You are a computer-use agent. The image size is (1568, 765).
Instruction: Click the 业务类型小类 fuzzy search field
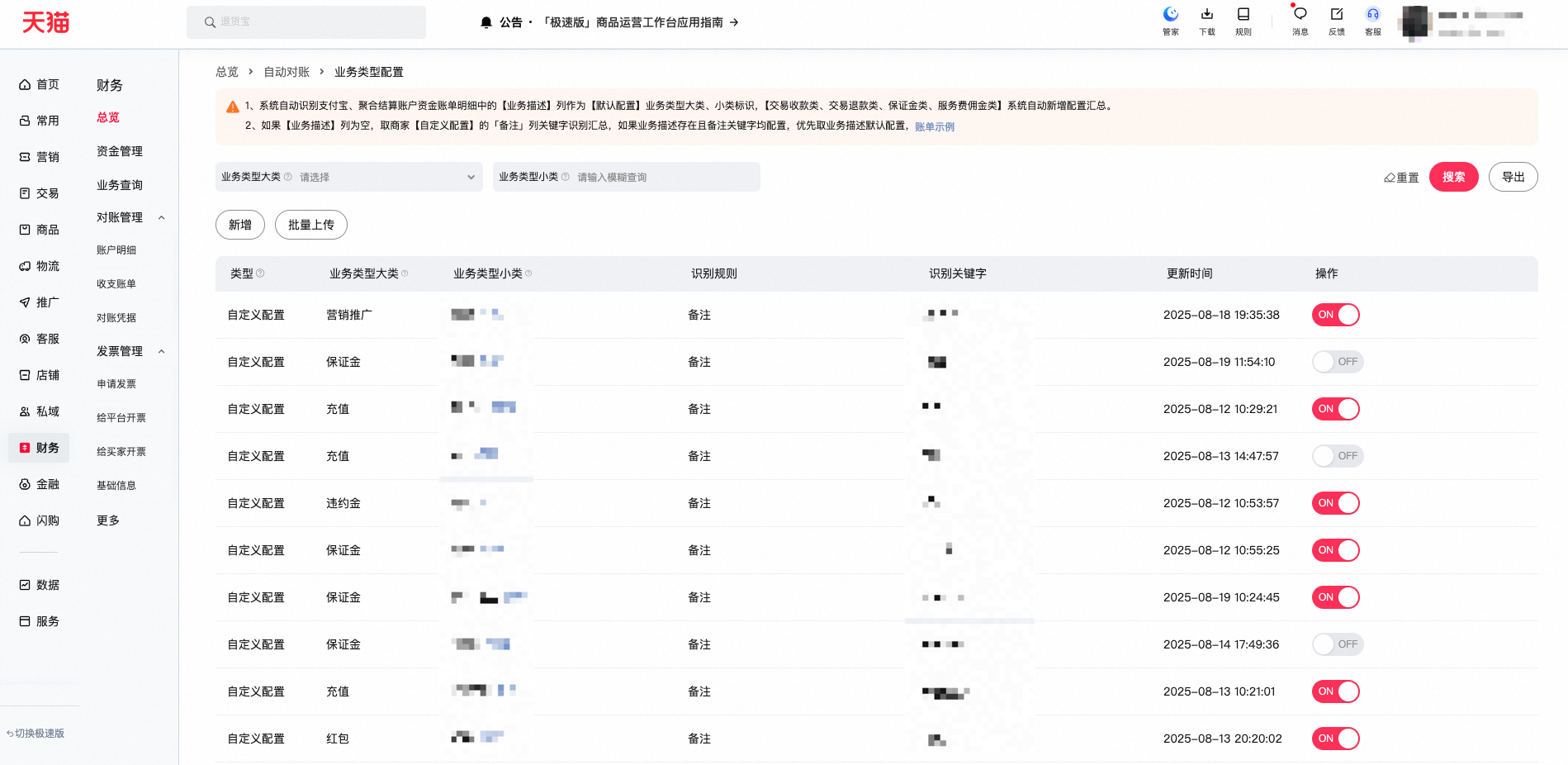(x=626, y=177)
